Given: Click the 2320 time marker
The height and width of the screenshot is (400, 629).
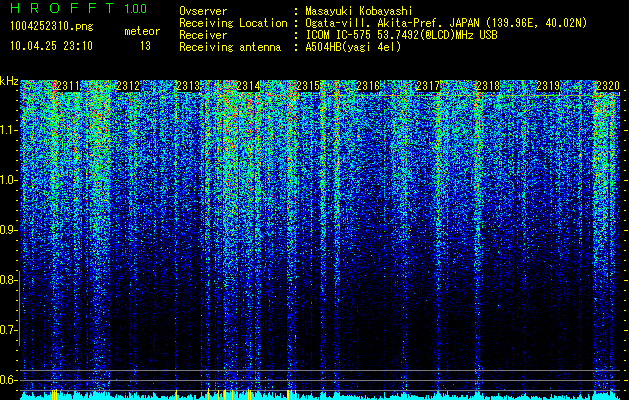Looking at the screenshot, I should tap(608, 86).
